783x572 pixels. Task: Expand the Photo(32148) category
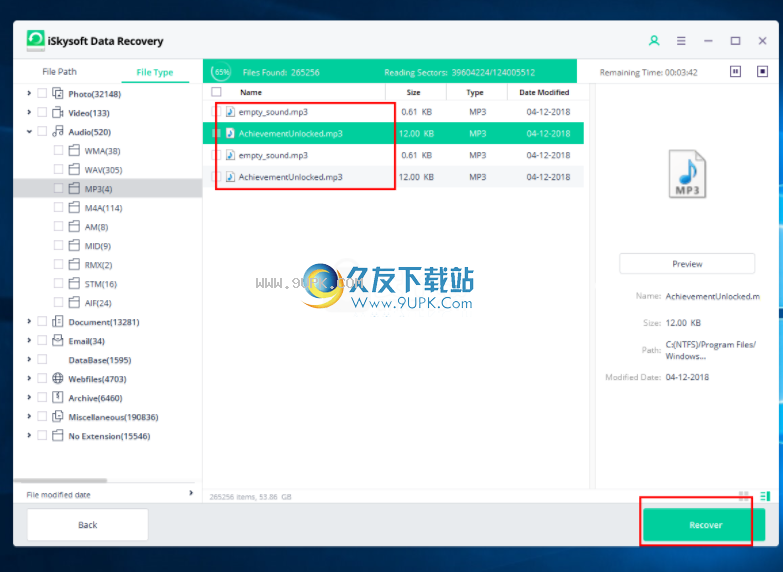[29, 93]
